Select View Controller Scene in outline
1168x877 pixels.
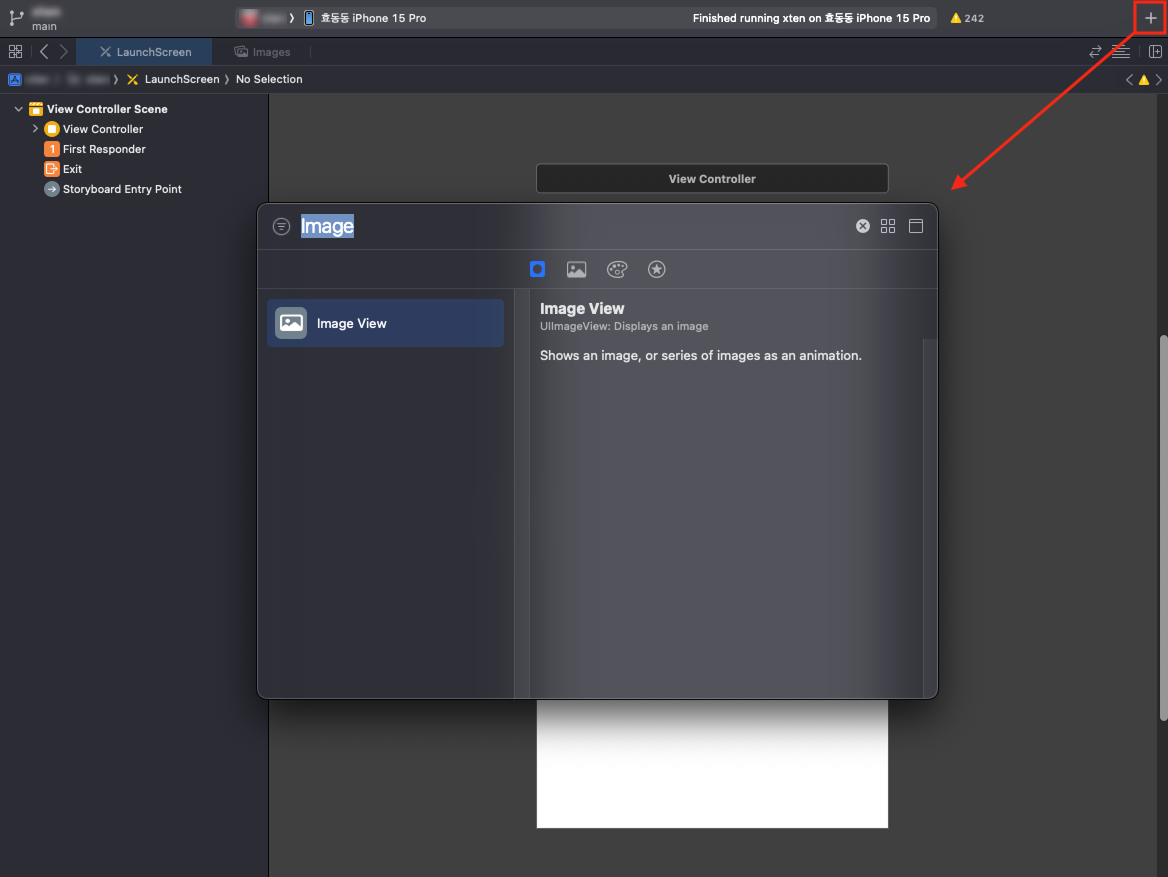click(x=107, y=109)
